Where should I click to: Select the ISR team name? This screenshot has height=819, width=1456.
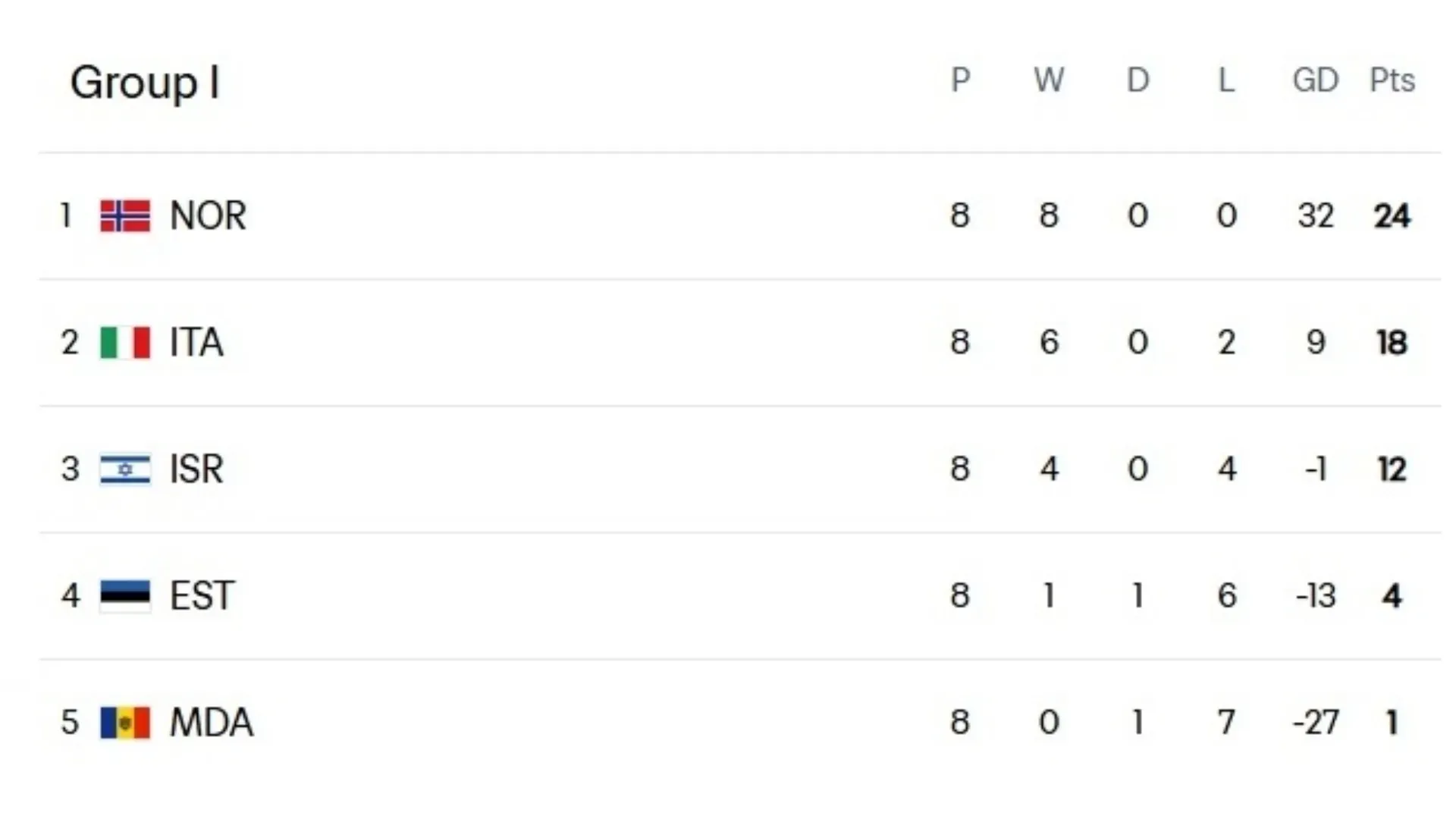coord(196,469)
